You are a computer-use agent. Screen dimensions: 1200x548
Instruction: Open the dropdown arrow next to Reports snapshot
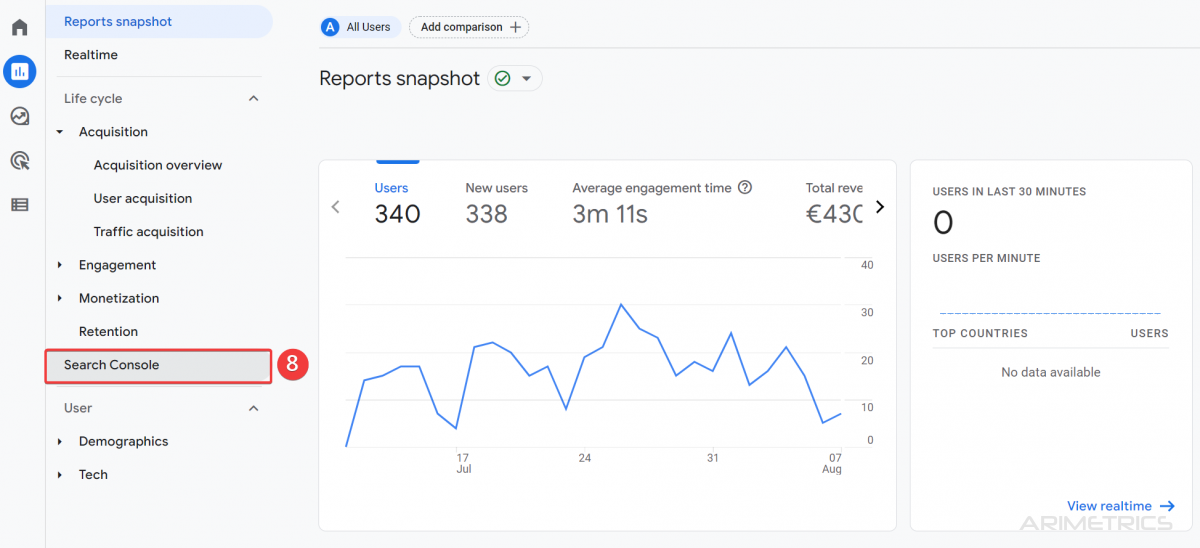pos(527,78)
